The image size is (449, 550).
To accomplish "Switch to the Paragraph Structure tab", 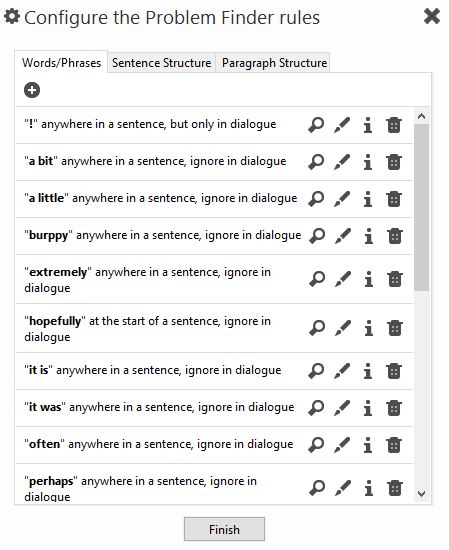I will [x=274, y=63].
